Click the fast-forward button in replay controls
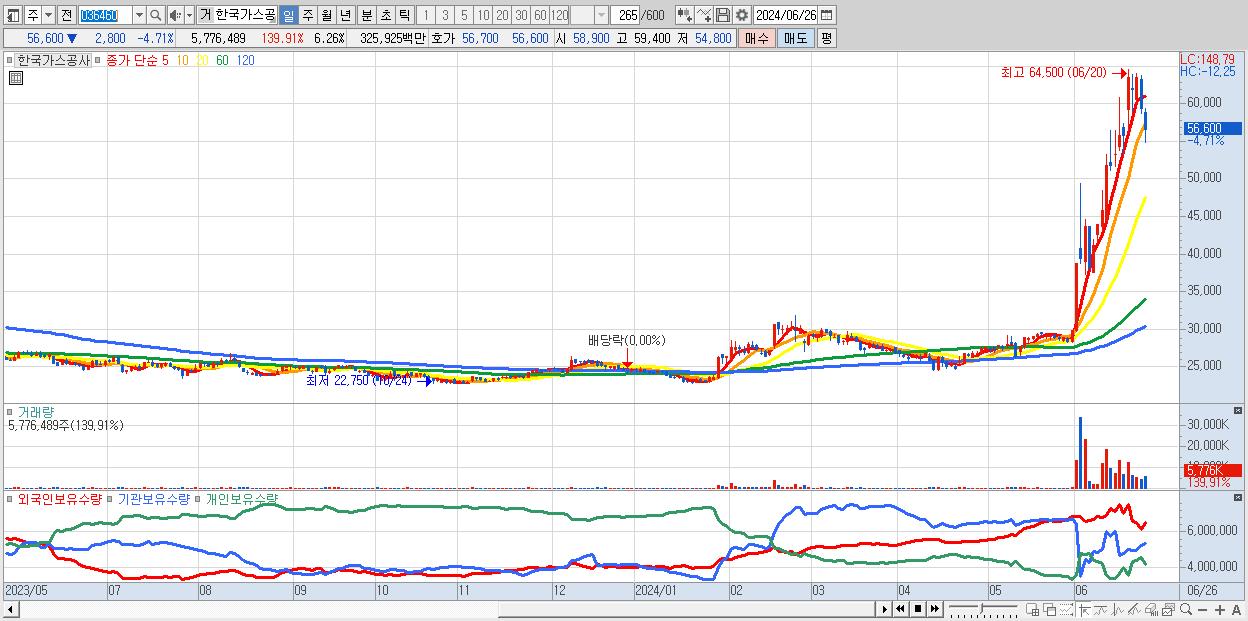 coord(935,609)
